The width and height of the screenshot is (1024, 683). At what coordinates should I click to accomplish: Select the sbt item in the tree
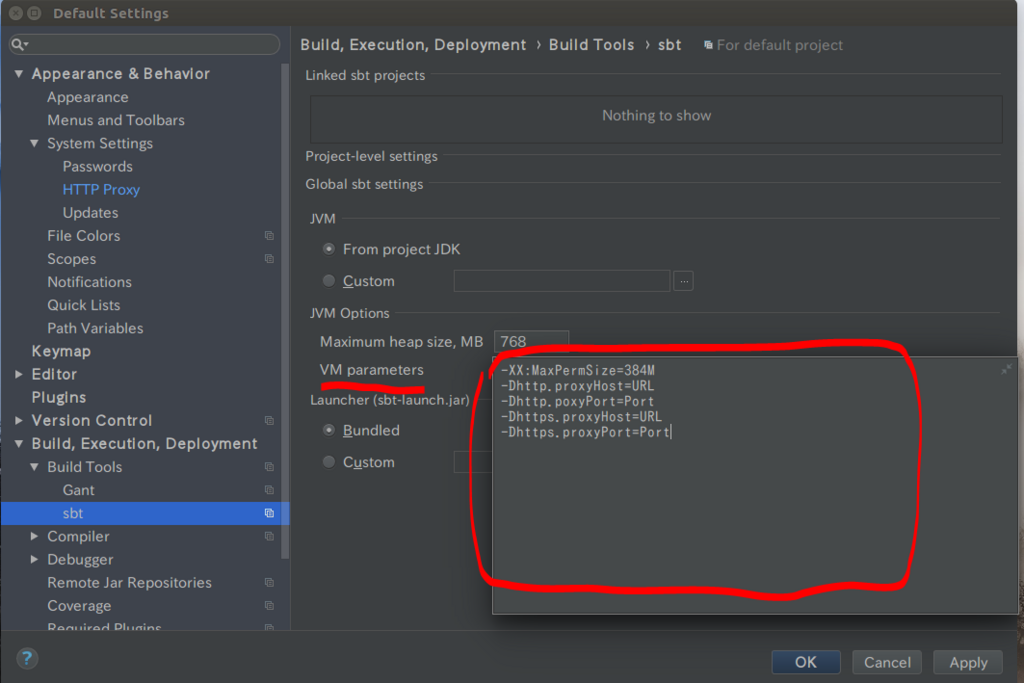click(145, 513)
